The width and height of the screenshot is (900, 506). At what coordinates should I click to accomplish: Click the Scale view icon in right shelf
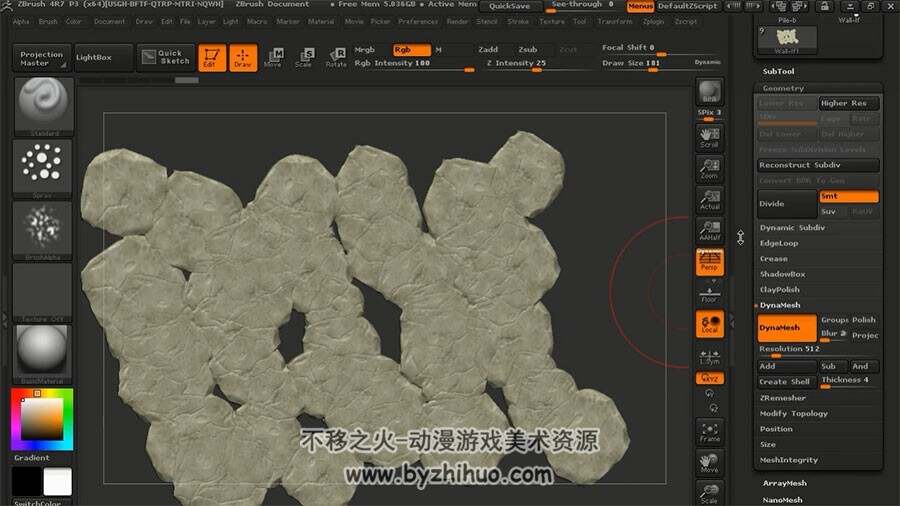coord(709,493)
